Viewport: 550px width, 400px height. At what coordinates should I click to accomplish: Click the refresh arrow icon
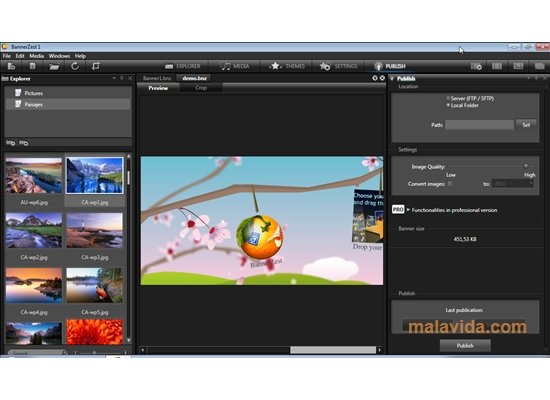coord(75,66)
